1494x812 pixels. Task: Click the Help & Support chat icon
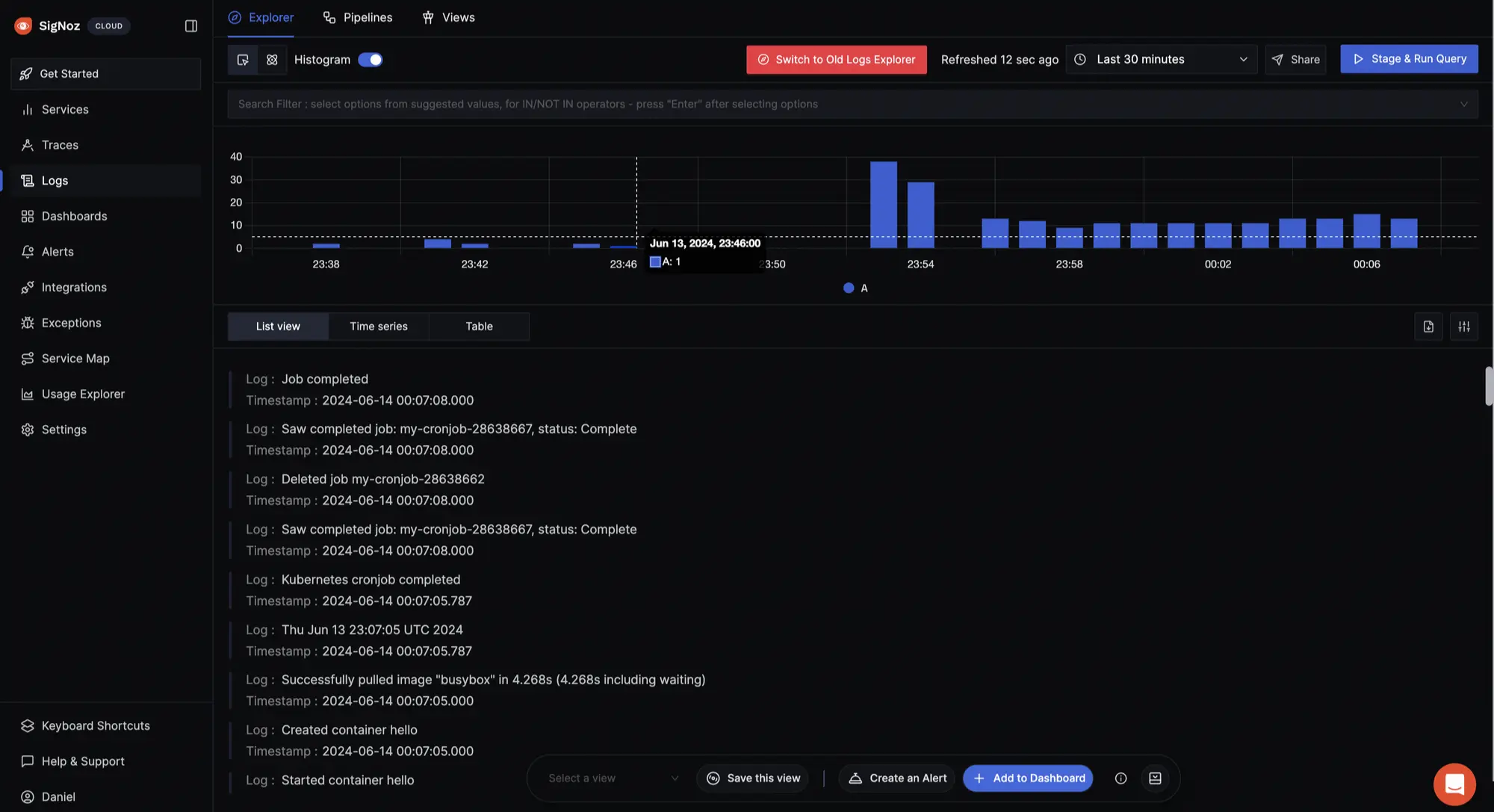tap(28, 761)
